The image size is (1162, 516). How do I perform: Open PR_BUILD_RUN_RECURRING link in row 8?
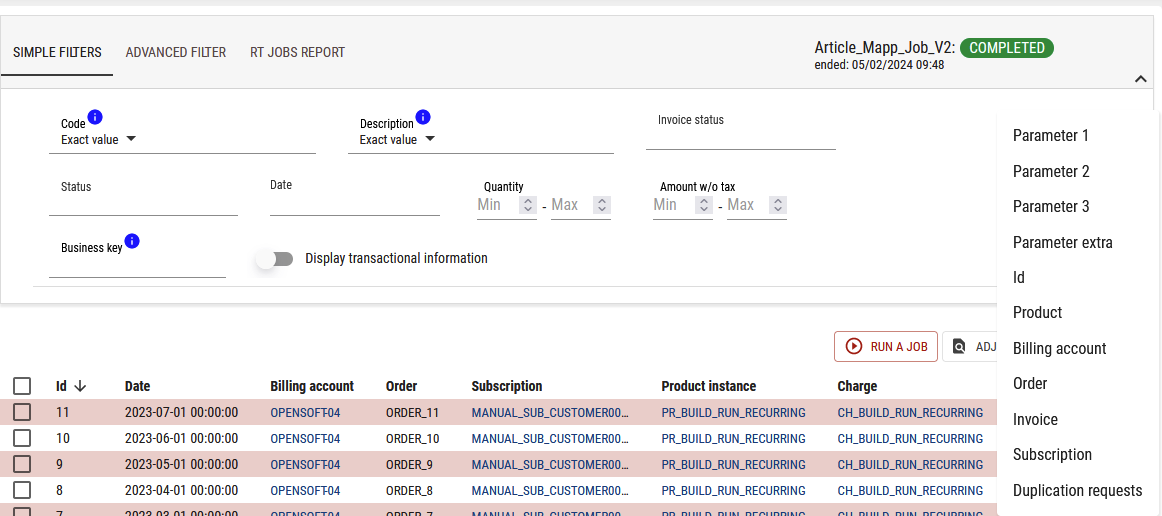pos(734,491)
